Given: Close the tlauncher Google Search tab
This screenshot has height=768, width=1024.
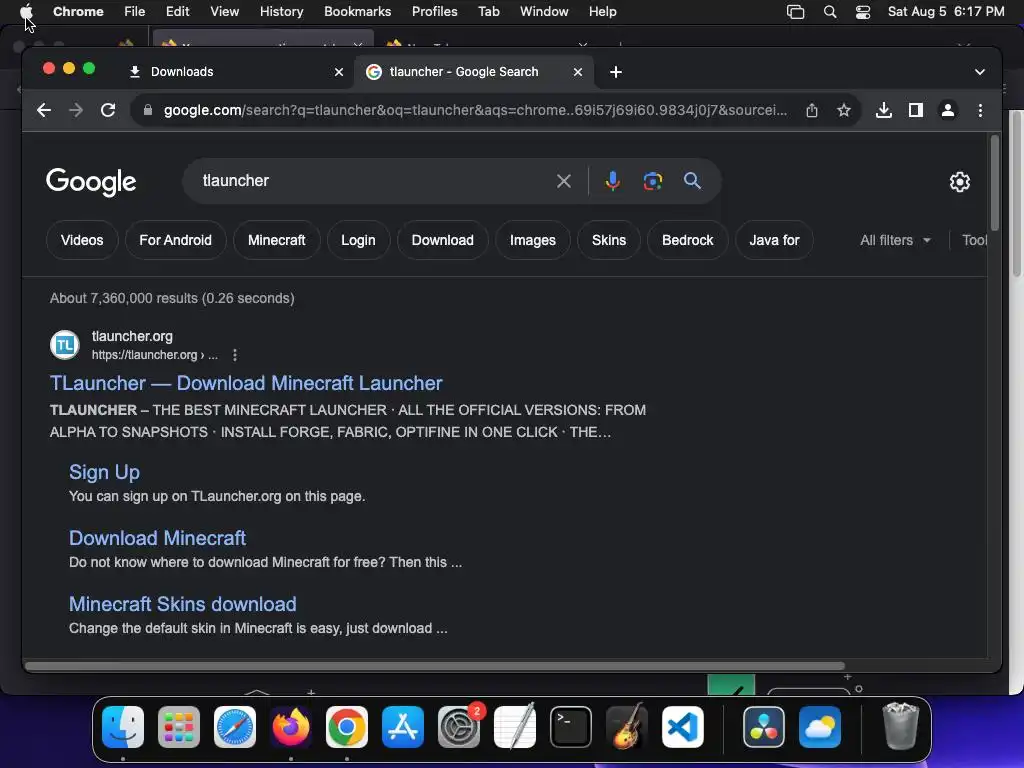Looking at the screenshot, I should [577, 72].
